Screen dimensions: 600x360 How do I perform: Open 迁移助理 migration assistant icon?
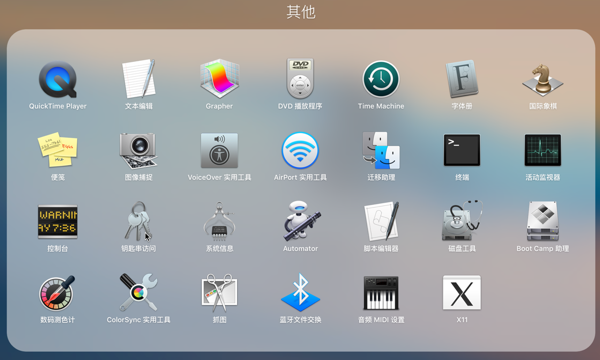pyautogui.click(x=381, y=150)
